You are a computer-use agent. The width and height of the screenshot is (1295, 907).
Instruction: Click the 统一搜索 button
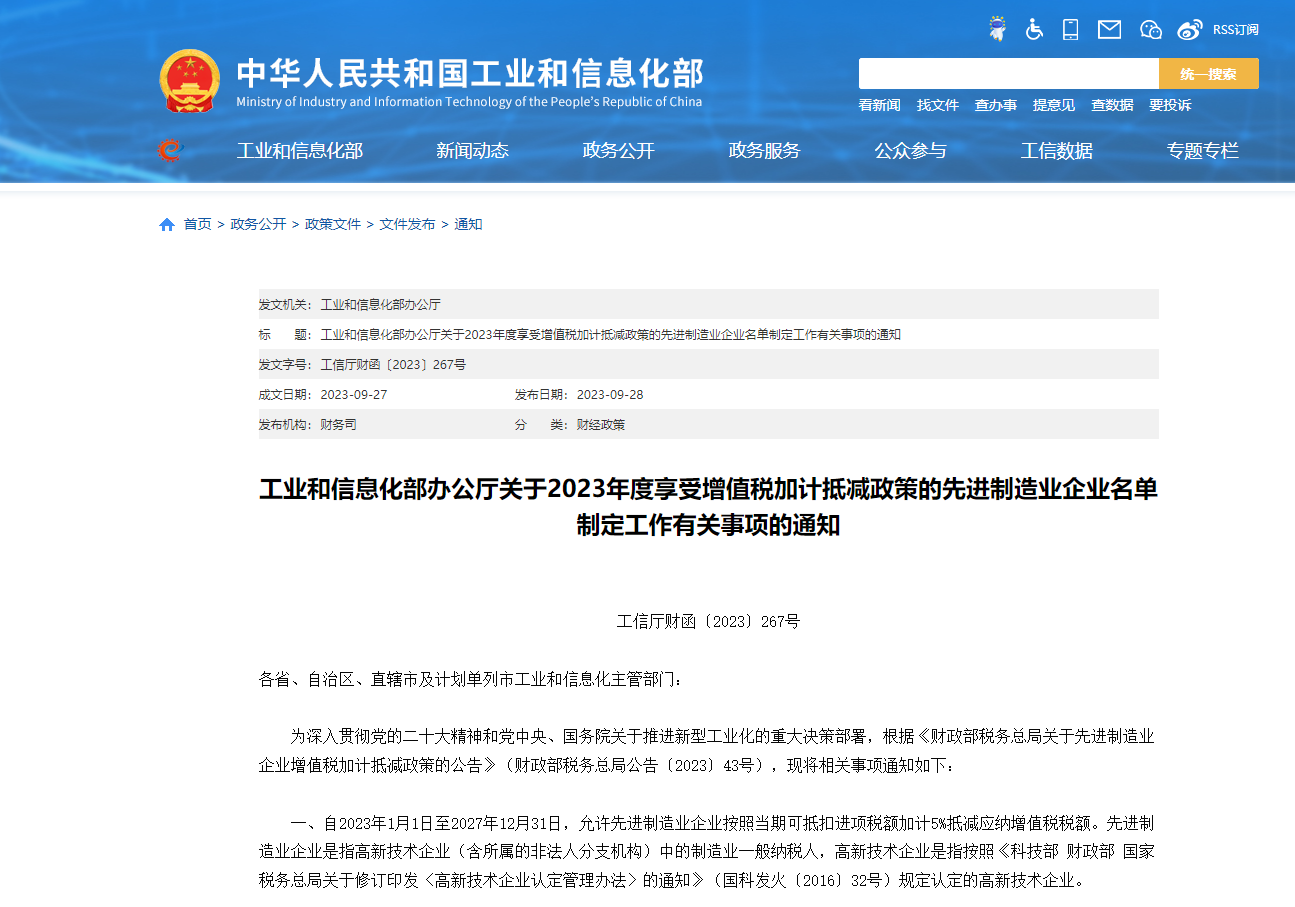click(1209, 73)
